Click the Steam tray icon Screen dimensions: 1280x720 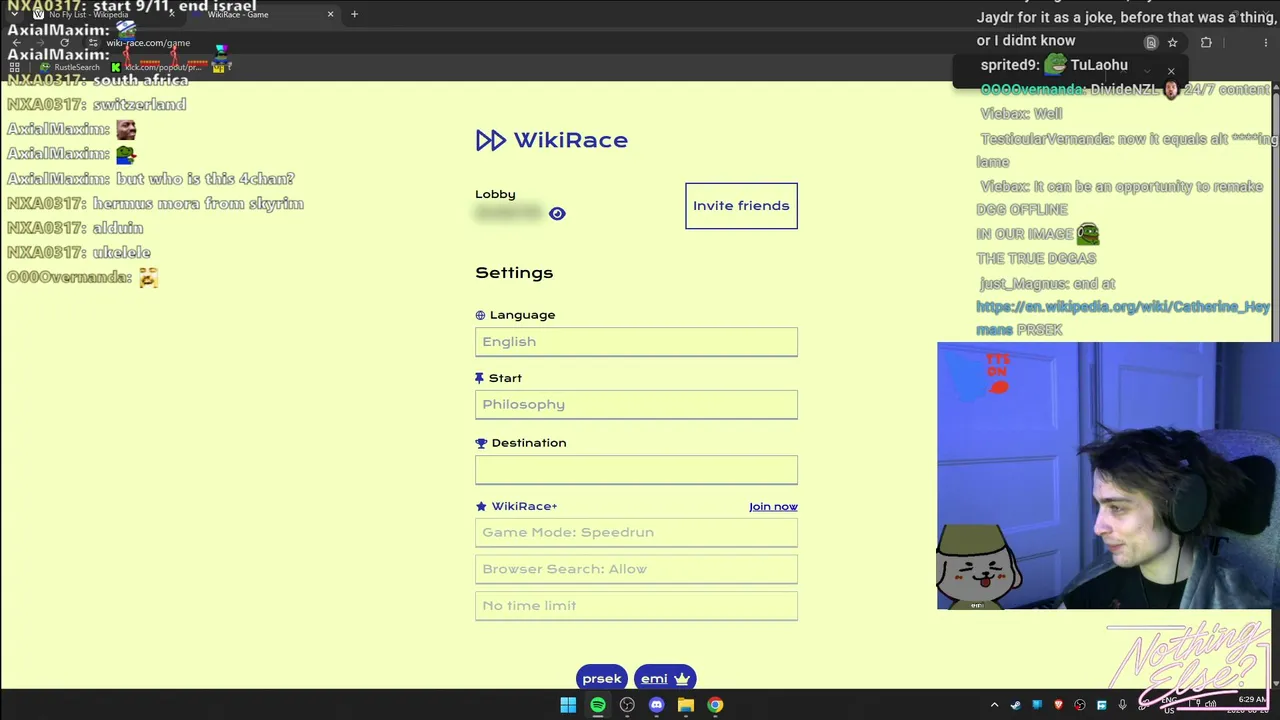(1016, 705)
